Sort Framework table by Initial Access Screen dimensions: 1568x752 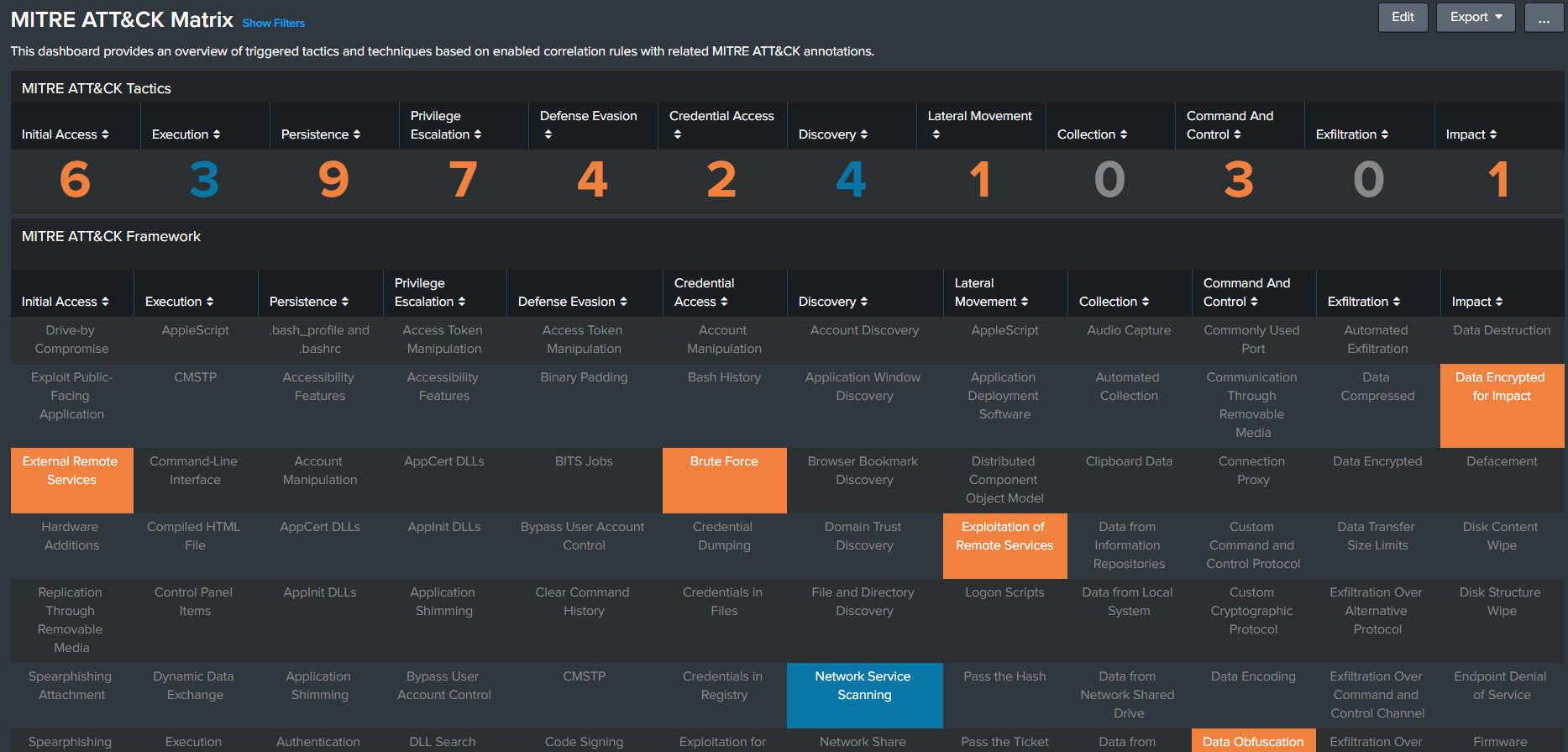66,302
